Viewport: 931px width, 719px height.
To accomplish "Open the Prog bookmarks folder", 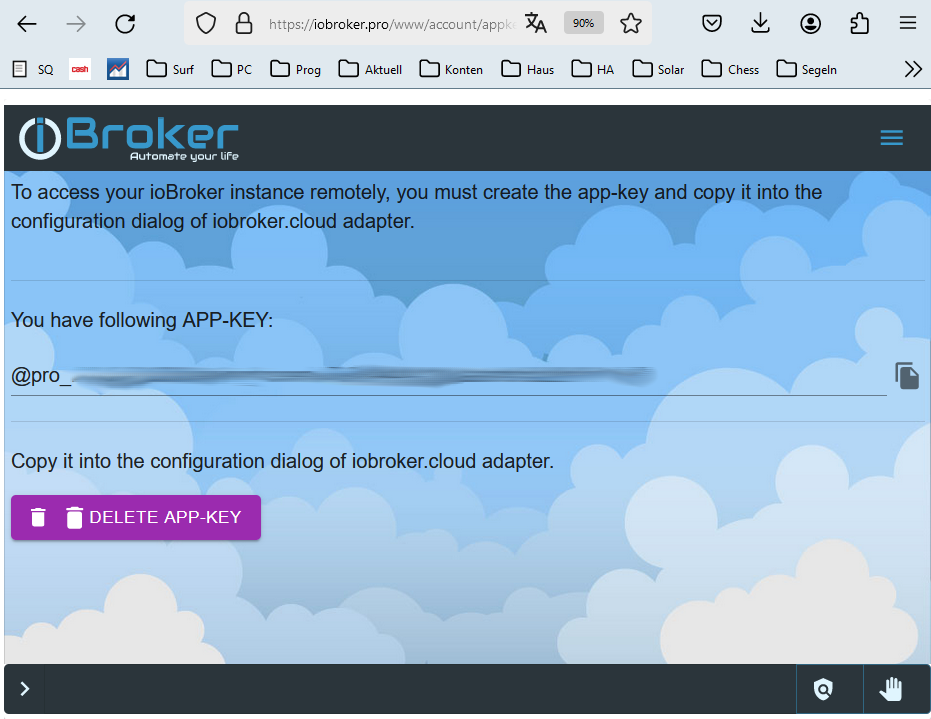I will click(x=295, y=69).
